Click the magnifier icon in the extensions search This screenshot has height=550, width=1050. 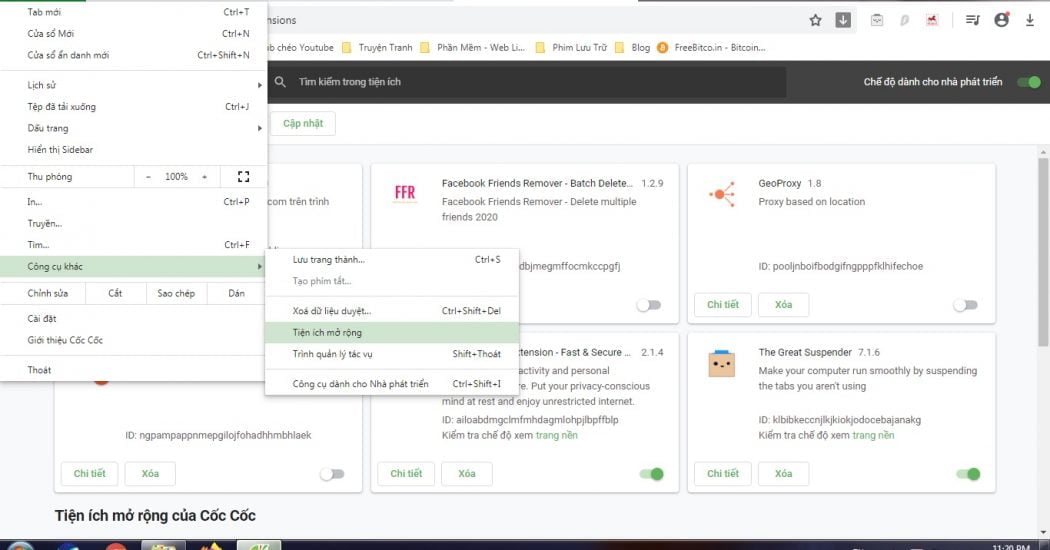(281, 82)
